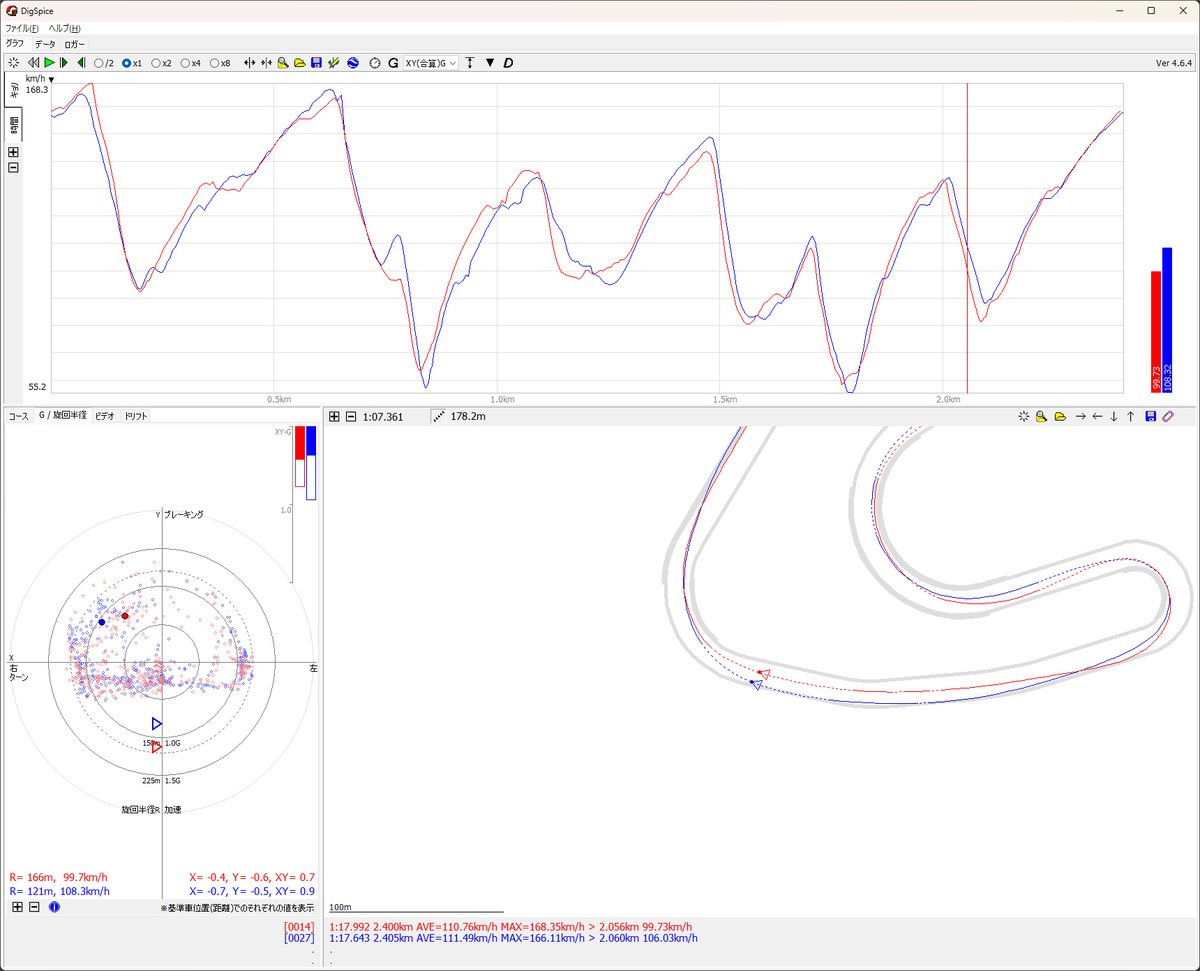
Task: Switch to the コース tab
Action: 18,415
